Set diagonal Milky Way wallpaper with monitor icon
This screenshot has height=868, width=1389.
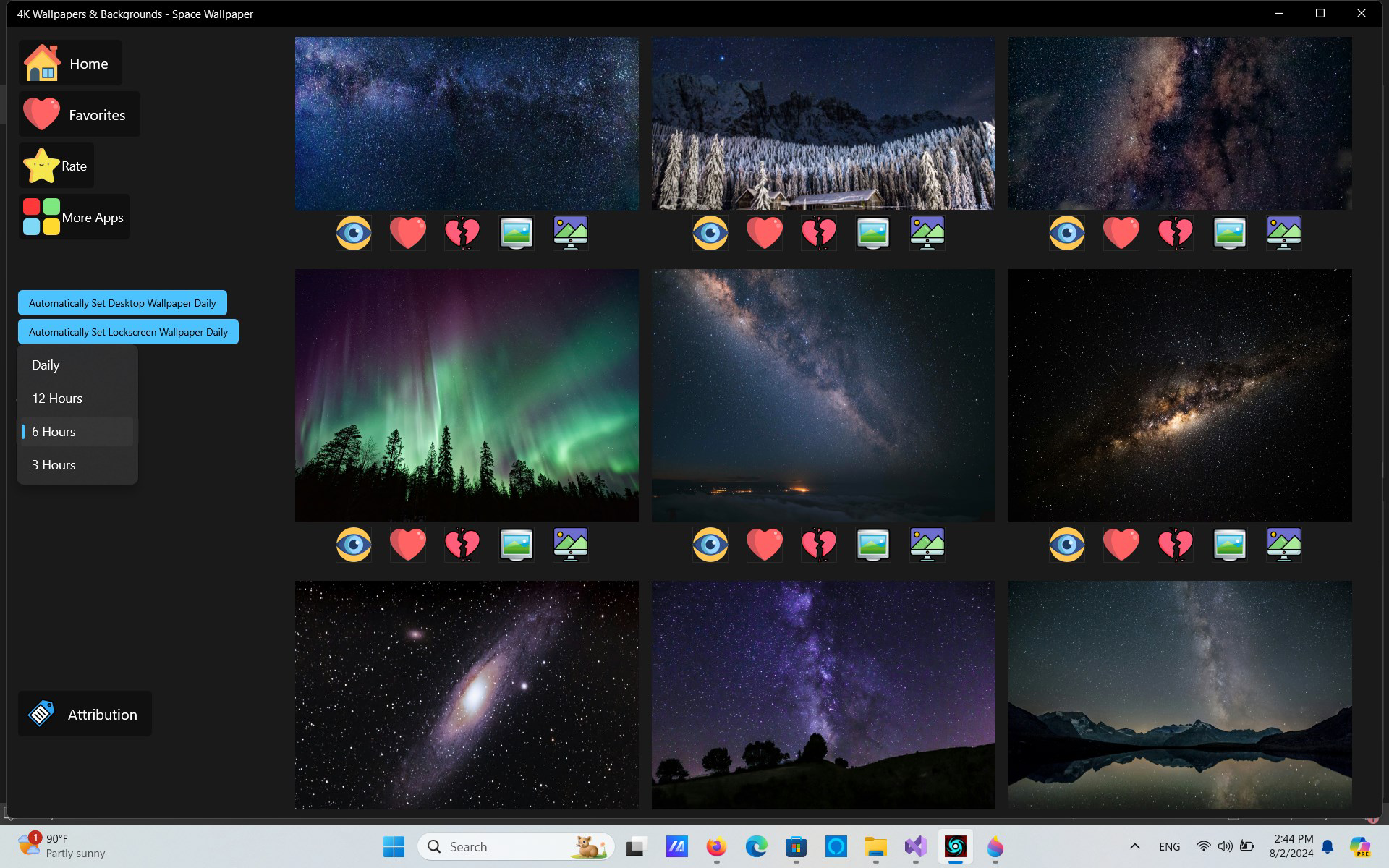click(x=927, y=545)
